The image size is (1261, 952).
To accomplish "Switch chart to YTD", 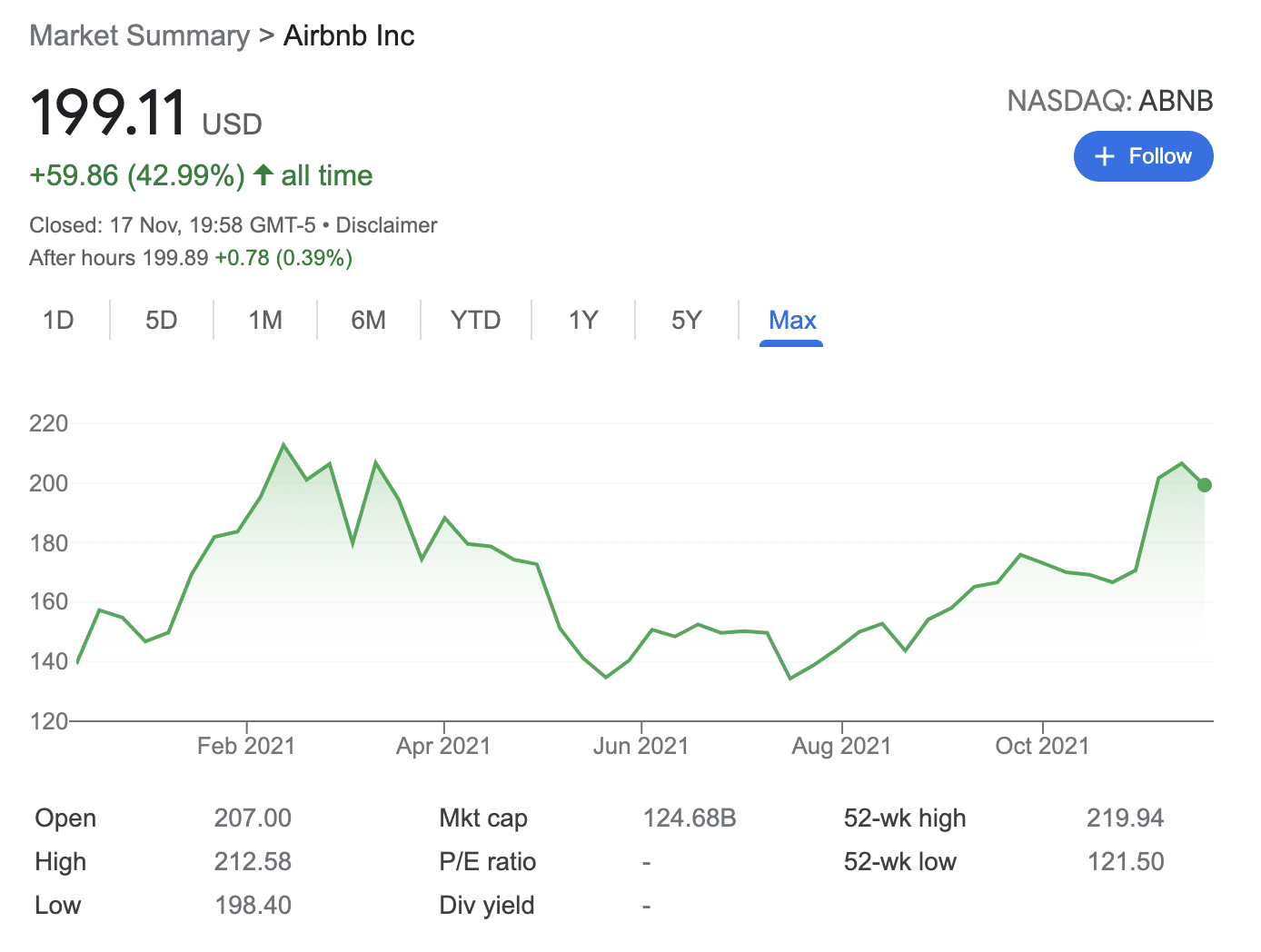I will tap(476, 321).
